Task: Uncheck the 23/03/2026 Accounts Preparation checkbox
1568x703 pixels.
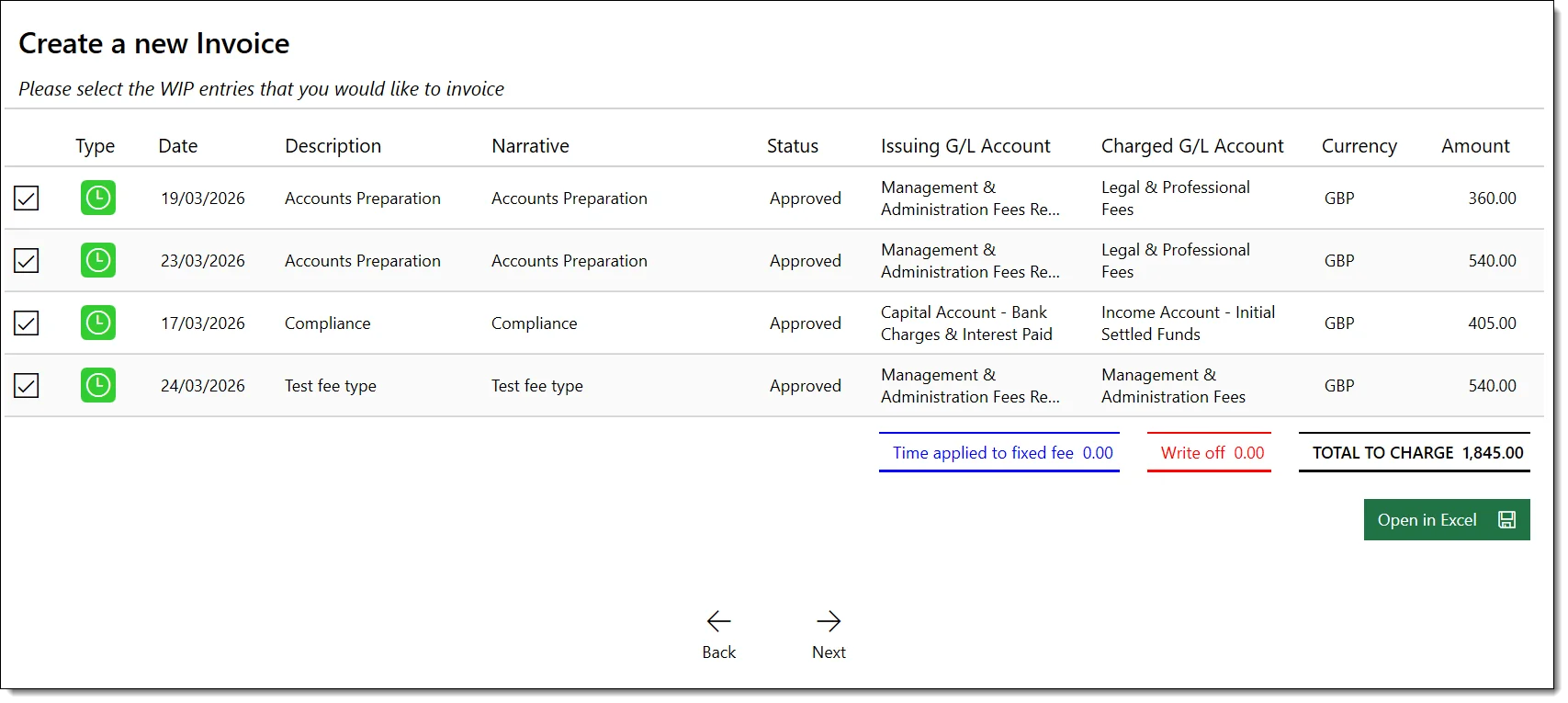Action: pos(27,260)
